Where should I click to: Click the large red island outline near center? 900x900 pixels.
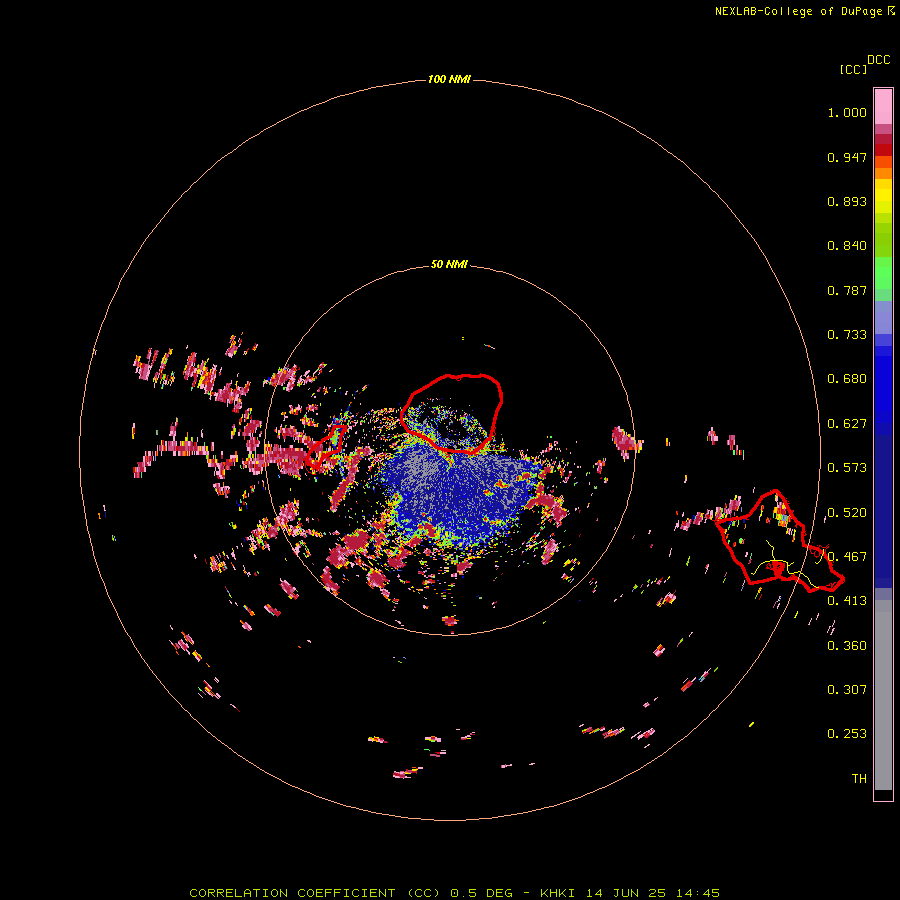[x=452, y=413]
